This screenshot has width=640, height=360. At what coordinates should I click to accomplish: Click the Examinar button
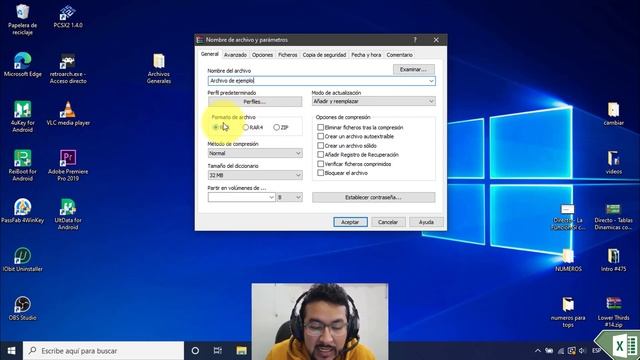(x=413, y=69)
